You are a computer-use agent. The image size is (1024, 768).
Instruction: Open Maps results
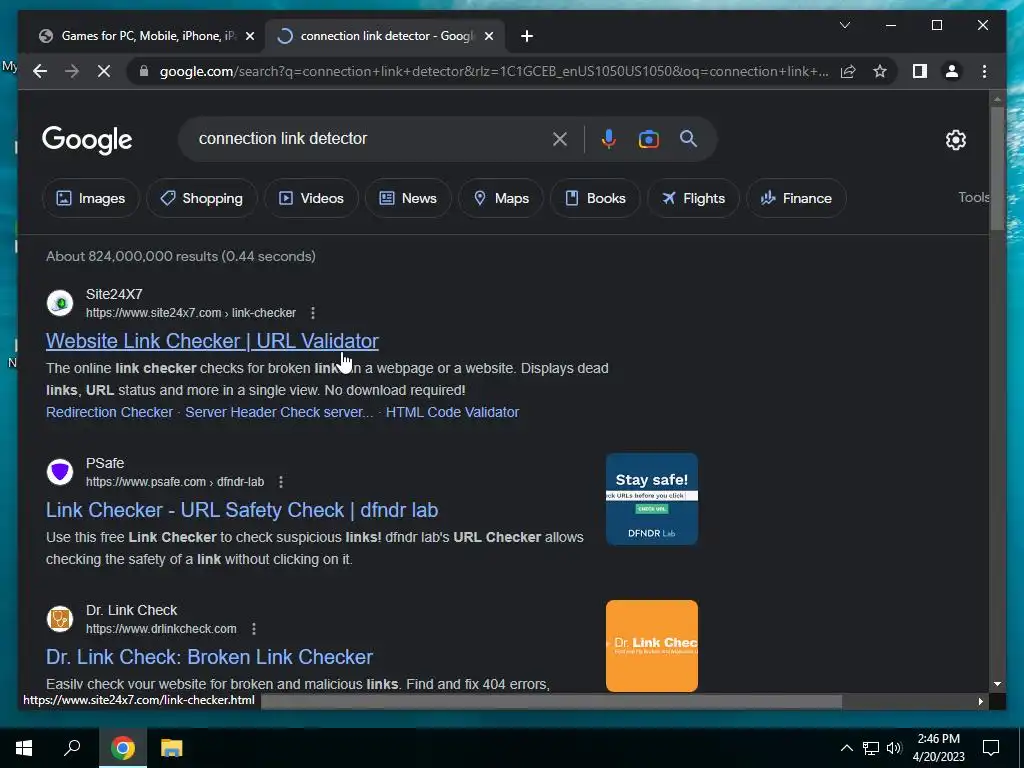click(x=501, y=198)
